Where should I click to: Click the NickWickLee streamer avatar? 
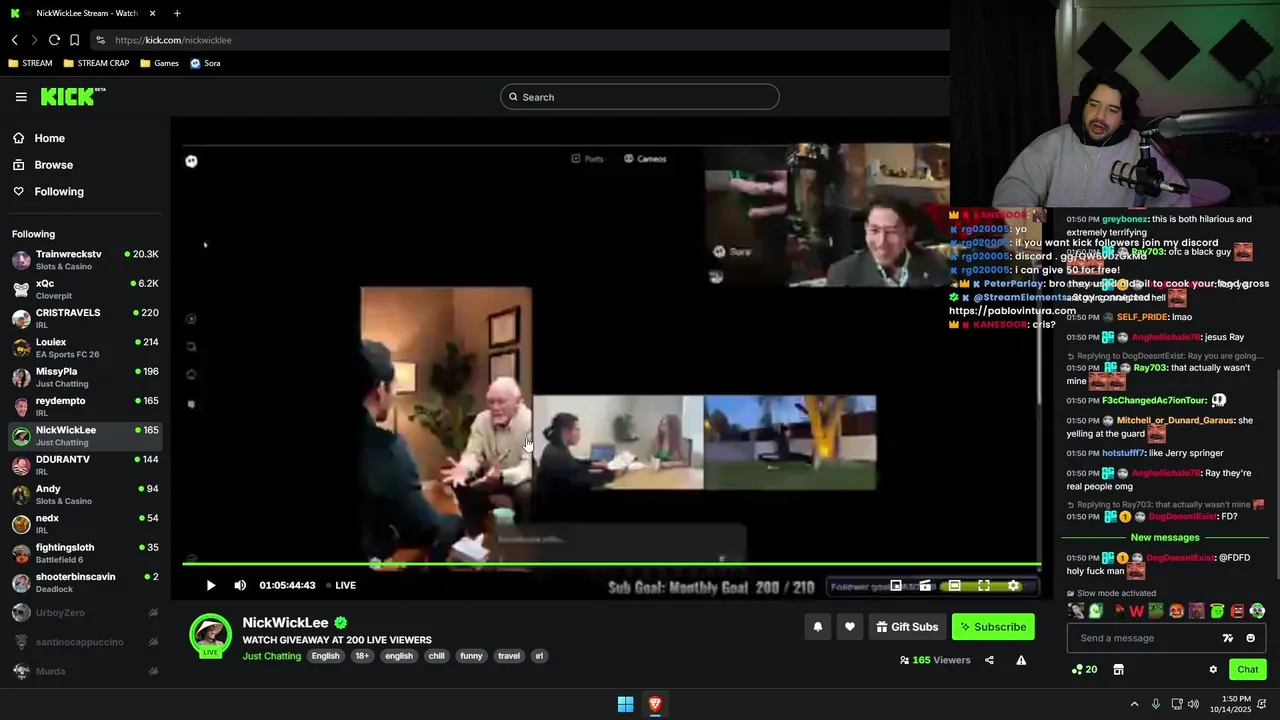point(211,636)
